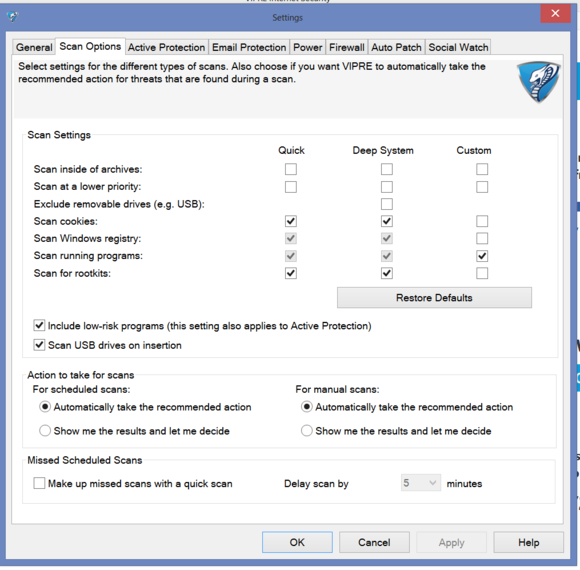Image resolution: width=580 pixels, height=570 pixels.
Task: Select scheduled scans Show me results radio
Action: [45, 431]
